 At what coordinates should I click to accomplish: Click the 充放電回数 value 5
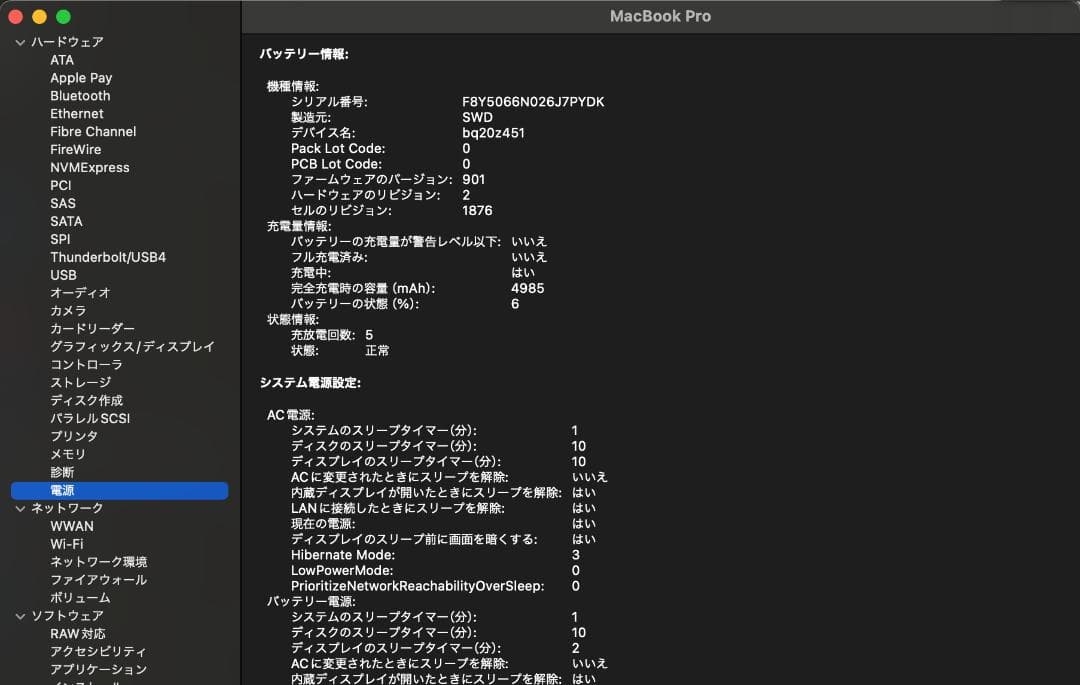click(x=369, y=335)
